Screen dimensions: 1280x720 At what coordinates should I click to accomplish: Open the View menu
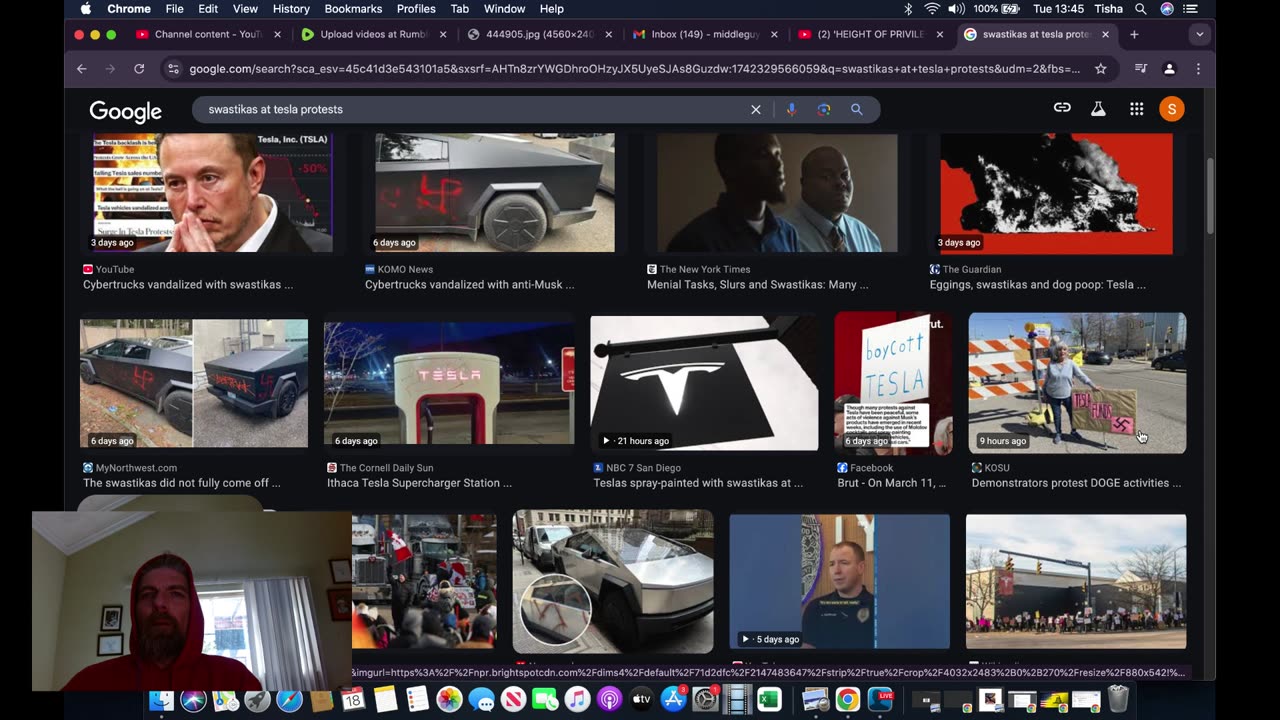coord(245,9)
